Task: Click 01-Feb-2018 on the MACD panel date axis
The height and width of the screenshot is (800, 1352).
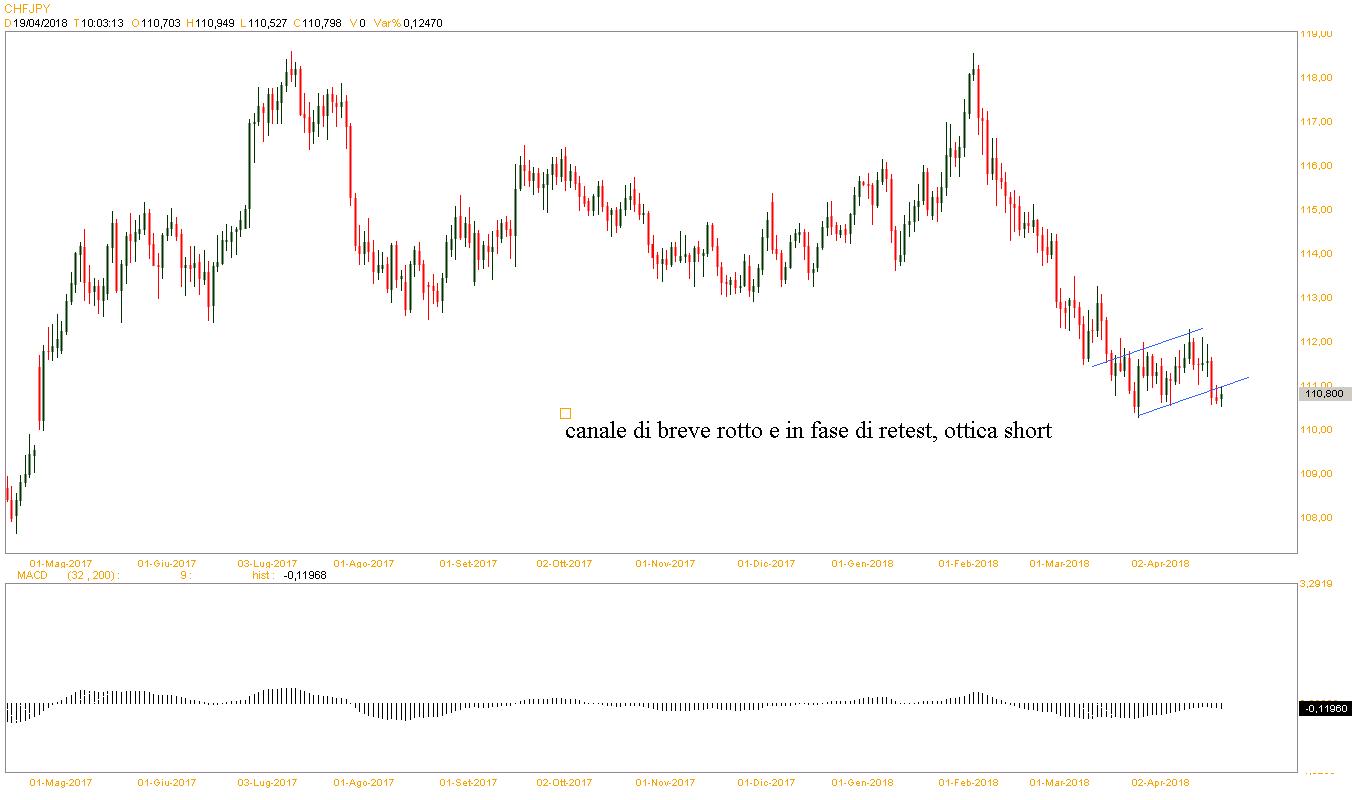Action: tap(968, 783)
